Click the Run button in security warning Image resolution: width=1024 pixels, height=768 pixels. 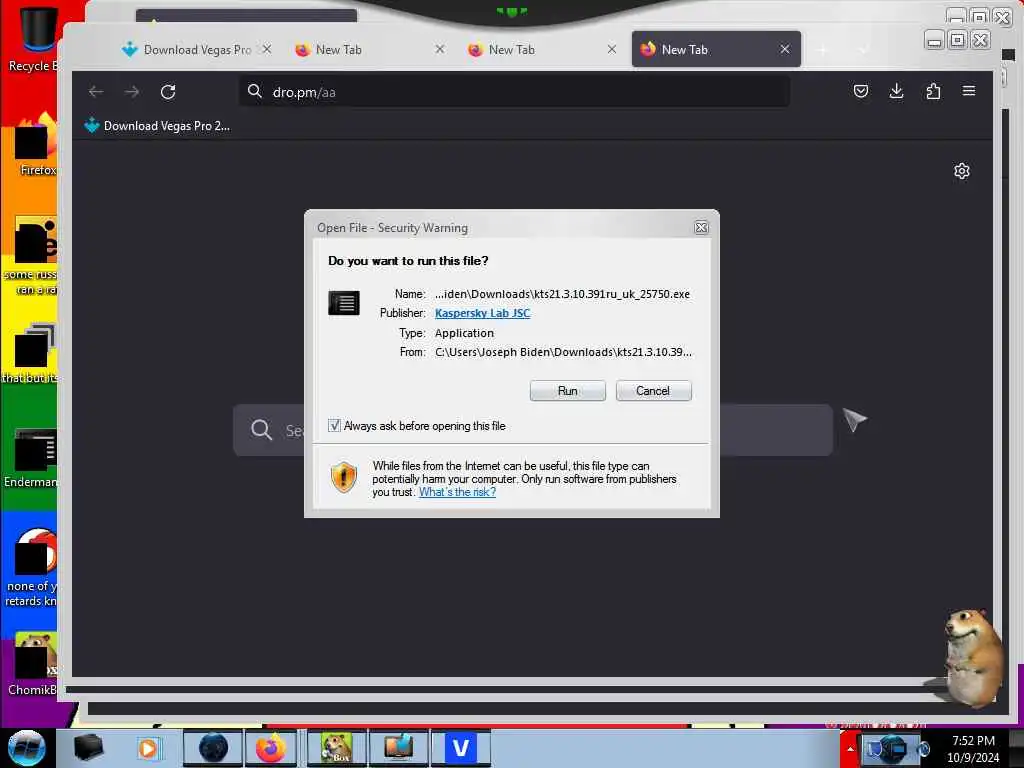click(568, 391)
